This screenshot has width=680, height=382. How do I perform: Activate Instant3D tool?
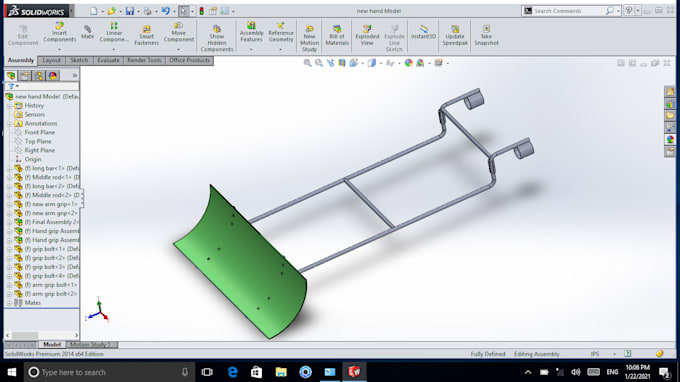(423, 32)
